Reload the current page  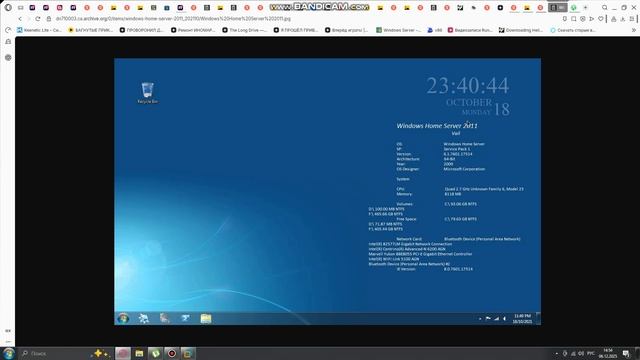38,19
